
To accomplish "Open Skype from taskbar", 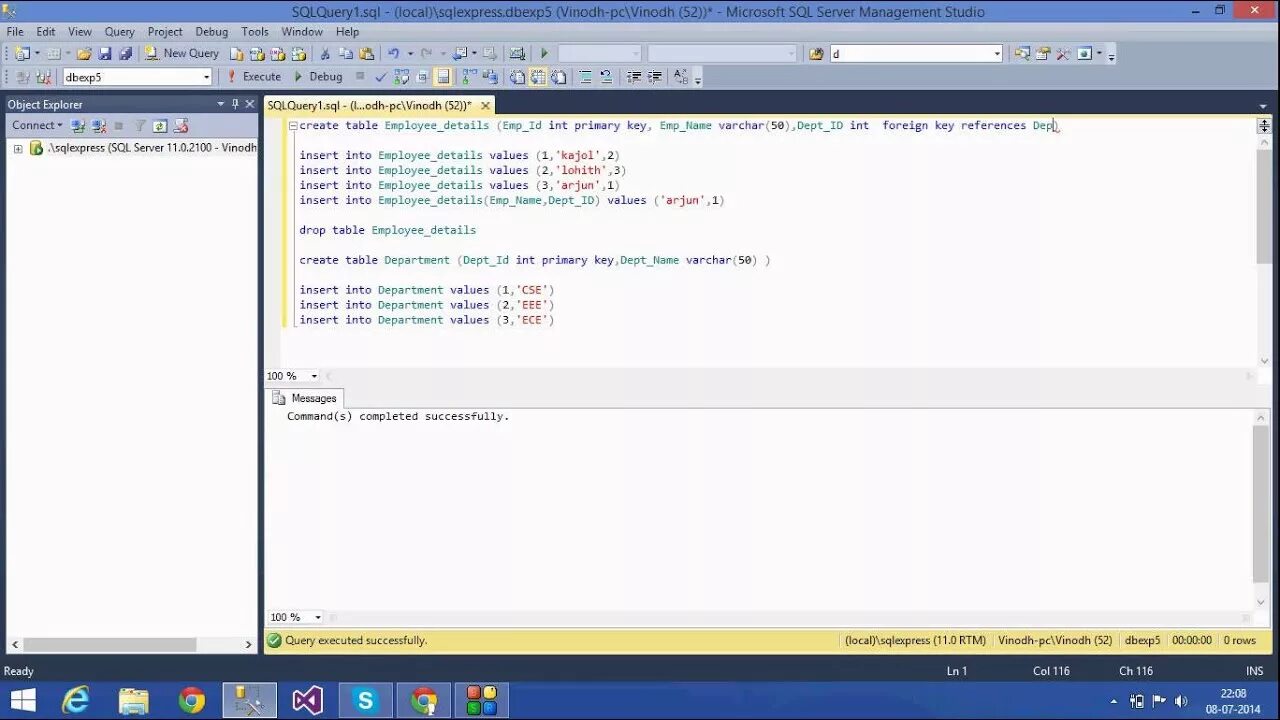I will click(366, 700).
